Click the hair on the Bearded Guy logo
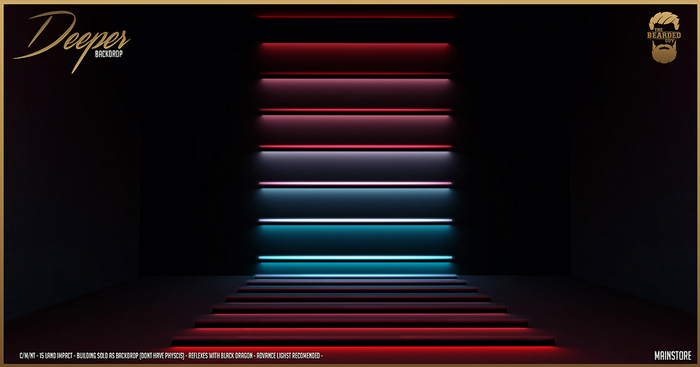Viewport: 700px width, 367px height. click(x=664, y=20)
